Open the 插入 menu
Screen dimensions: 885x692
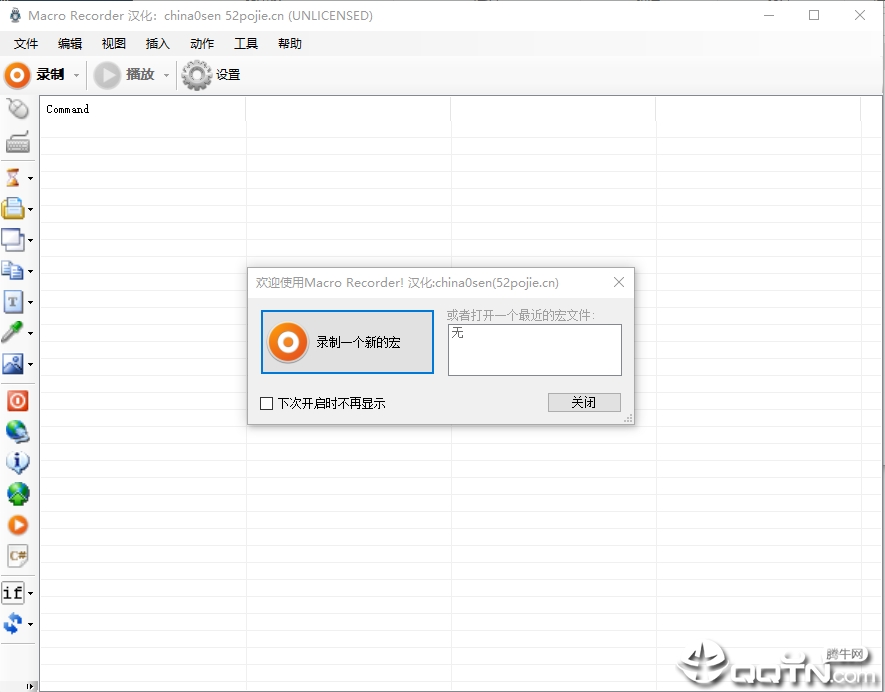point(157,43)
